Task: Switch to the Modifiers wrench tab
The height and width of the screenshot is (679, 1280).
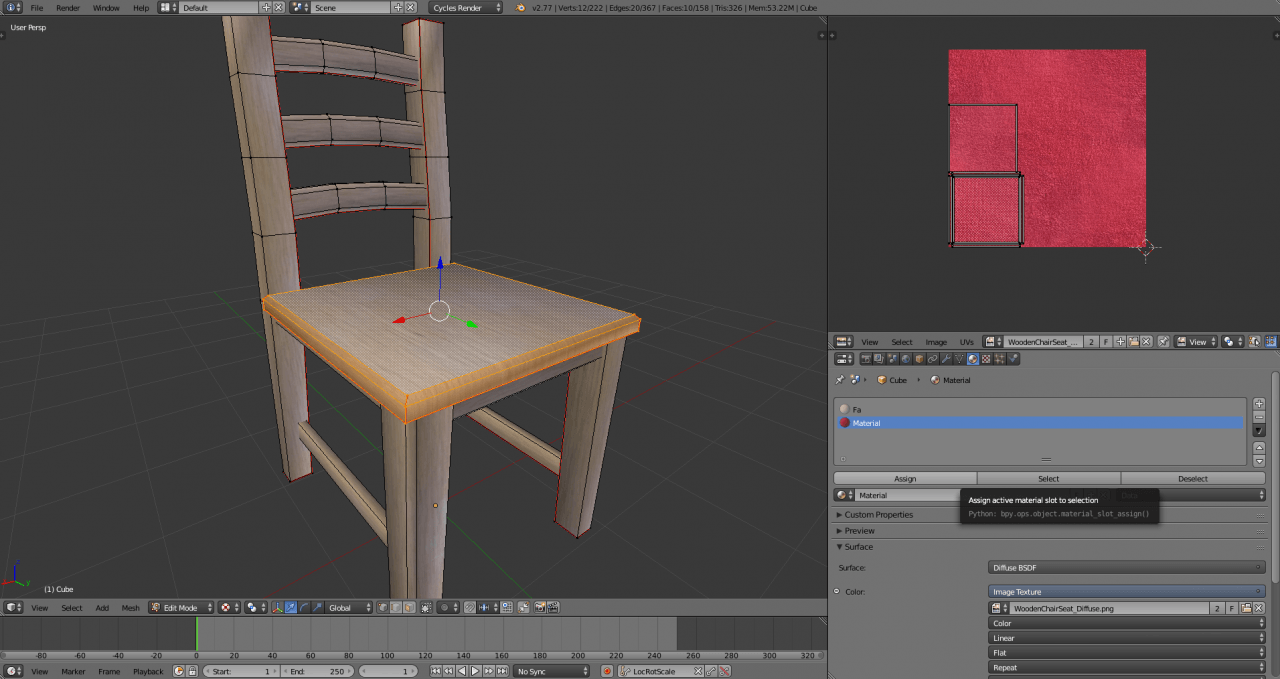Action: point(945,359)
